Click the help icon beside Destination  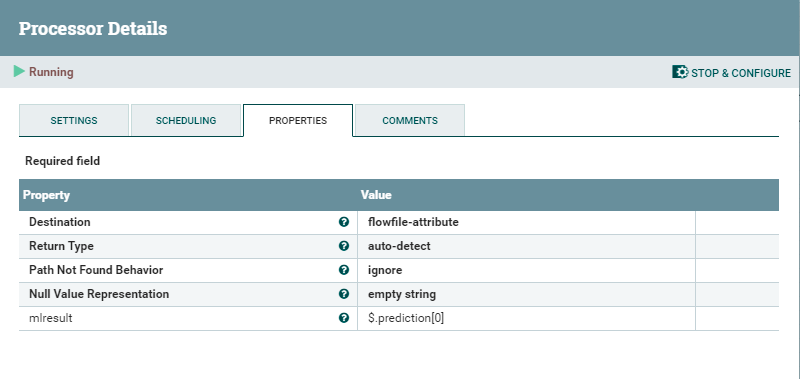344,222
